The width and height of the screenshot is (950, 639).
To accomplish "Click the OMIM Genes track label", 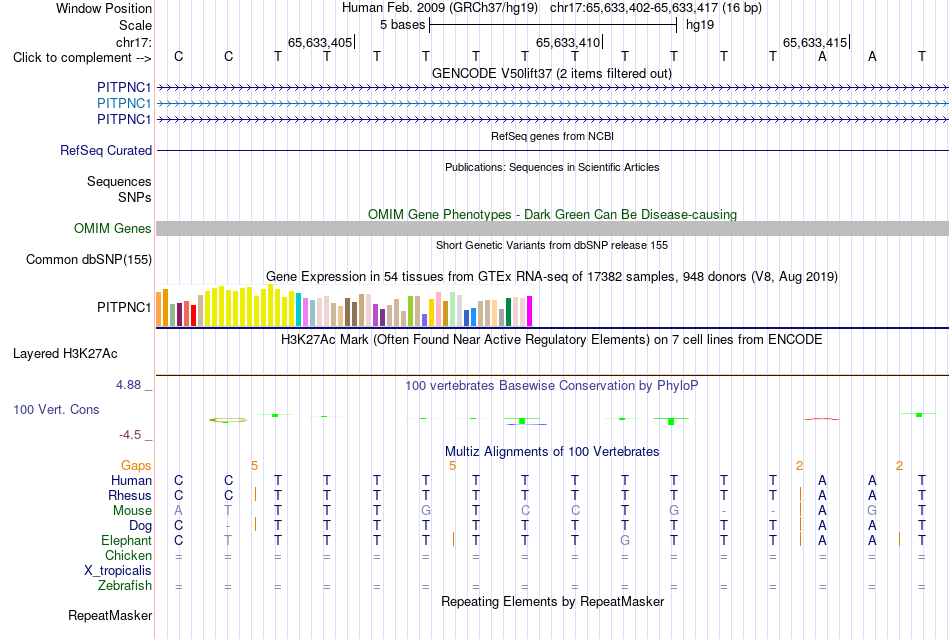I will 113,228.
